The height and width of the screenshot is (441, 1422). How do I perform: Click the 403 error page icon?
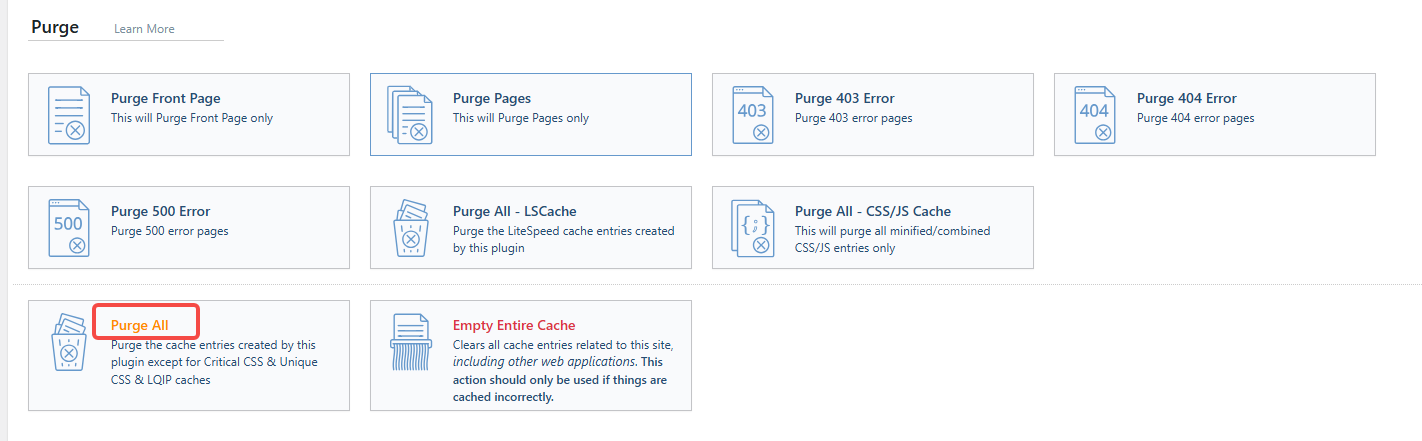click(x=752, y=115)
